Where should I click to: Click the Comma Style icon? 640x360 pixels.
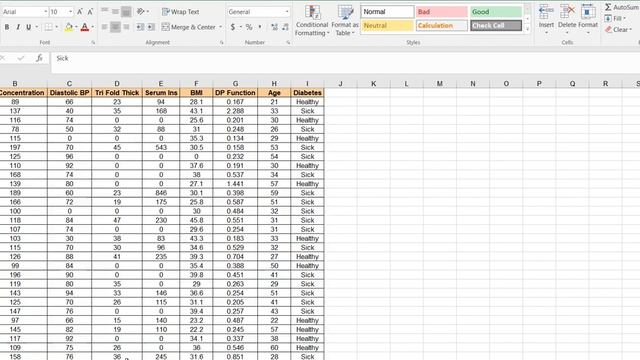pos(260,27)
